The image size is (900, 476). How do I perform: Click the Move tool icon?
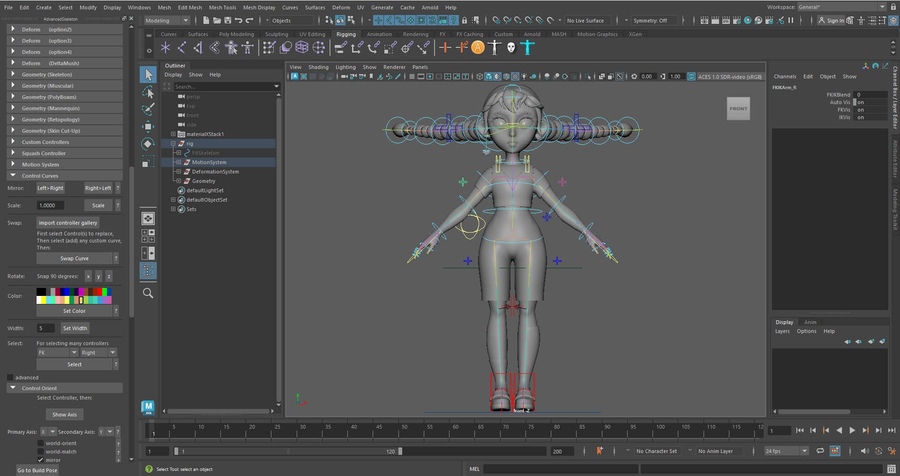tap(148, 126)
